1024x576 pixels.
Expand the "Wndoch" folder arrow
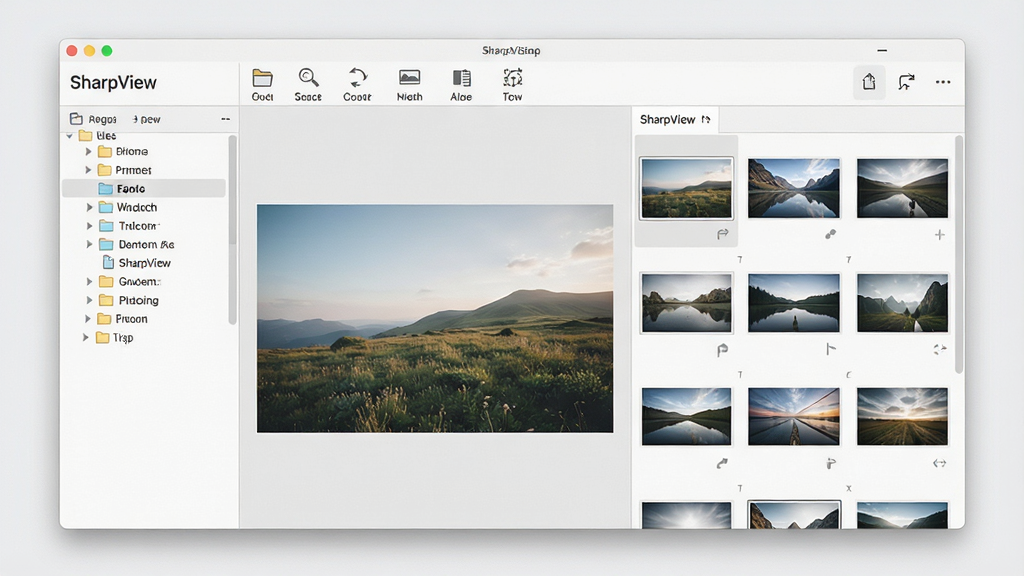[x=89, y=207]
